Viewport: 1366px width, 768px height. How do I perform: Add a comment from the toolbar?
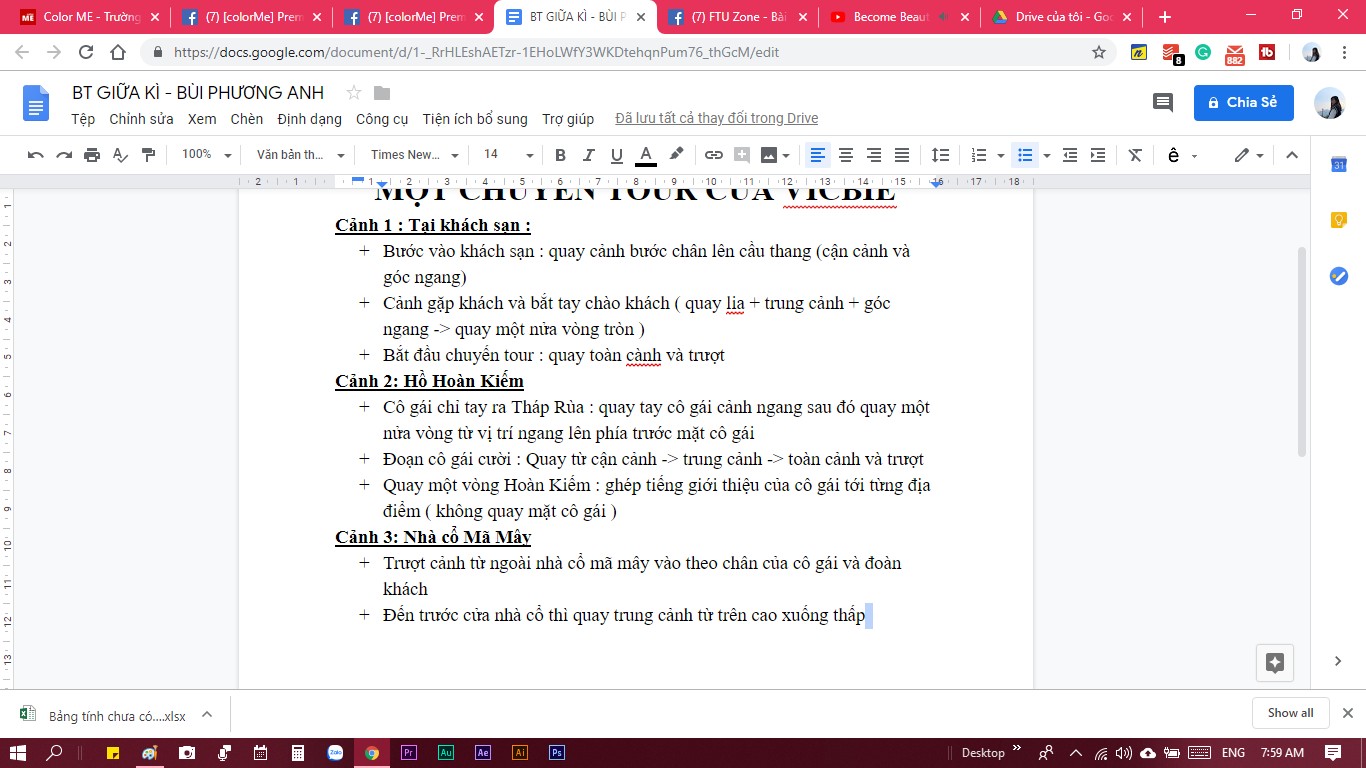(x=742, y=155)
